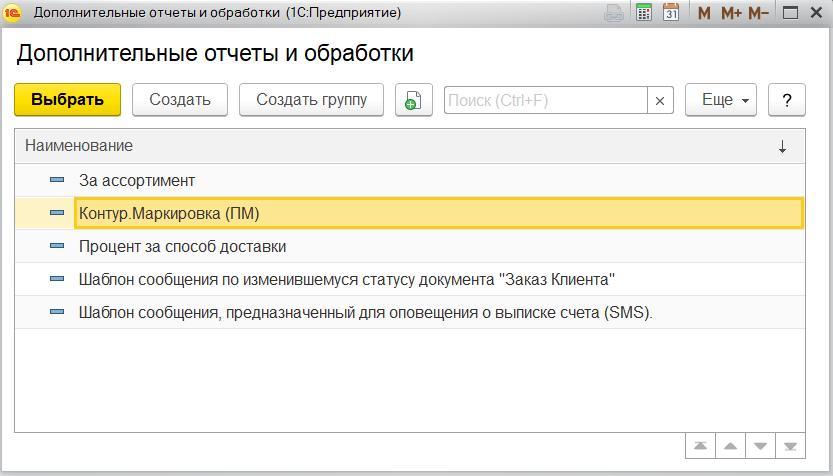The height and width of the screenshot is (476, 833).
Task: Clear the search field with the X
Action: (x=660, y=100)
